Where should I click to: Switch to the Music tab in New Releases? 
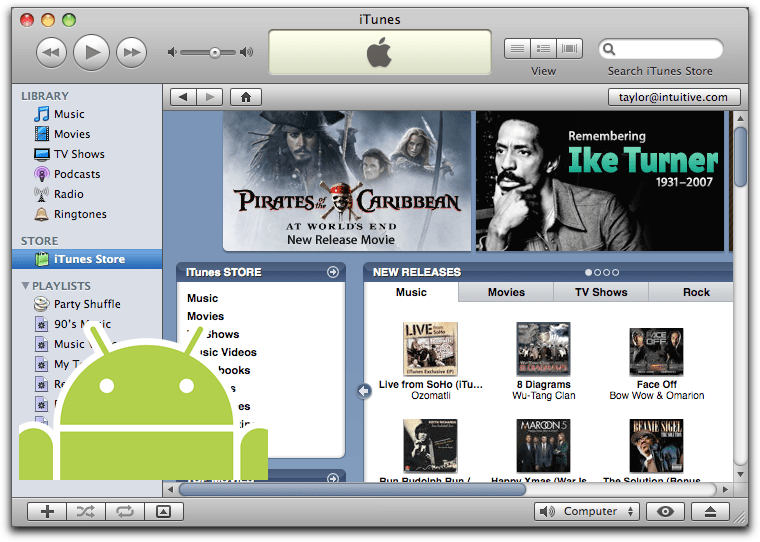tap(411, 292)
